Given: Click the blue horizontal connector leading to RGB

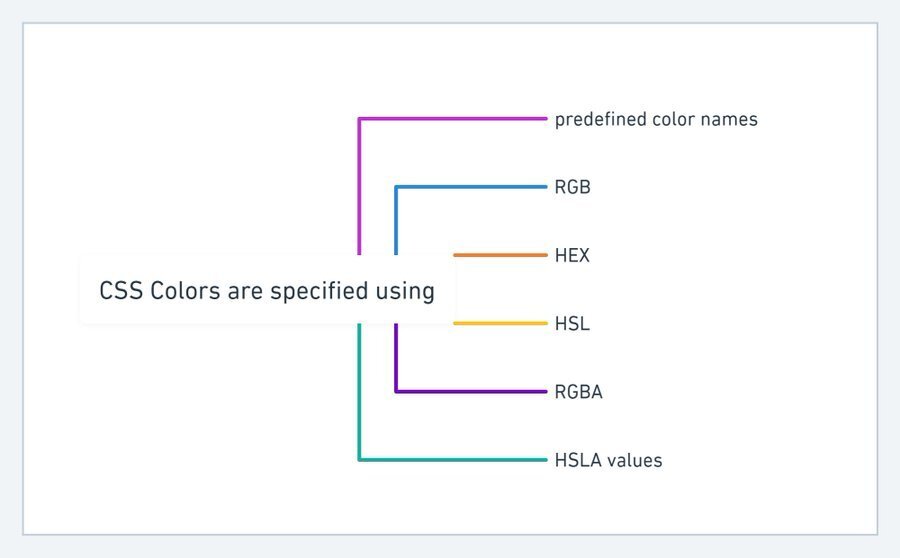Looking at the screenshot, I should pos(471,187).
